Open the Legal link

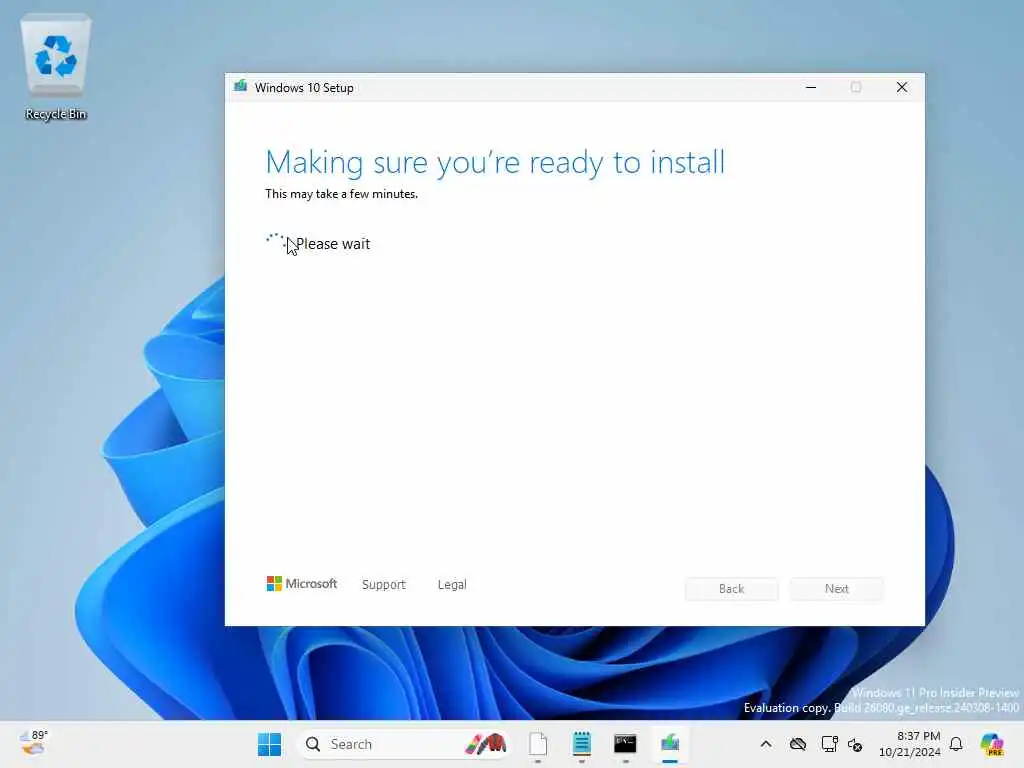(x=452, y=584)
